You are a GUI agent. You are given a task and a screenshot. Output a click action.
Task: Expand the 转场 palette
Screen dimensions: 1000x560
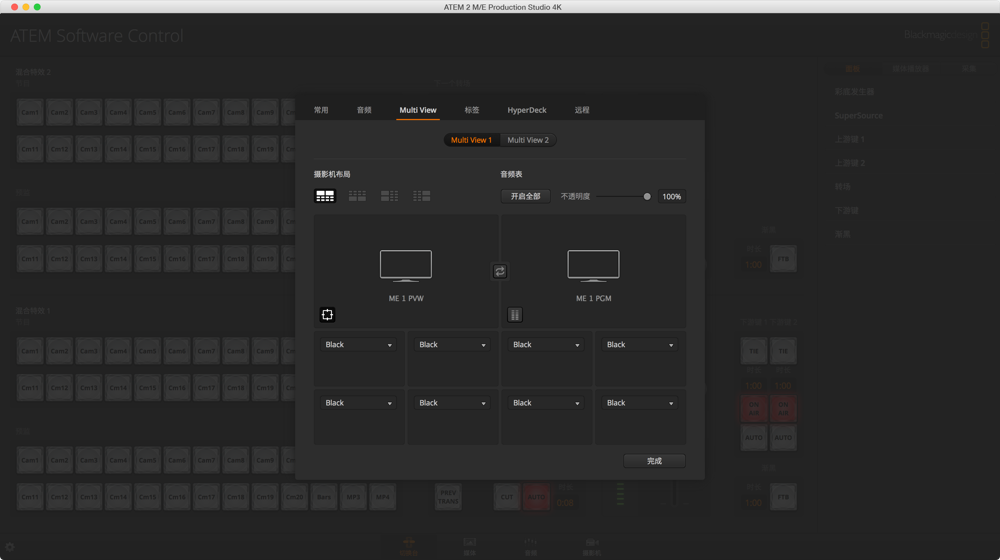coord(842,186)
